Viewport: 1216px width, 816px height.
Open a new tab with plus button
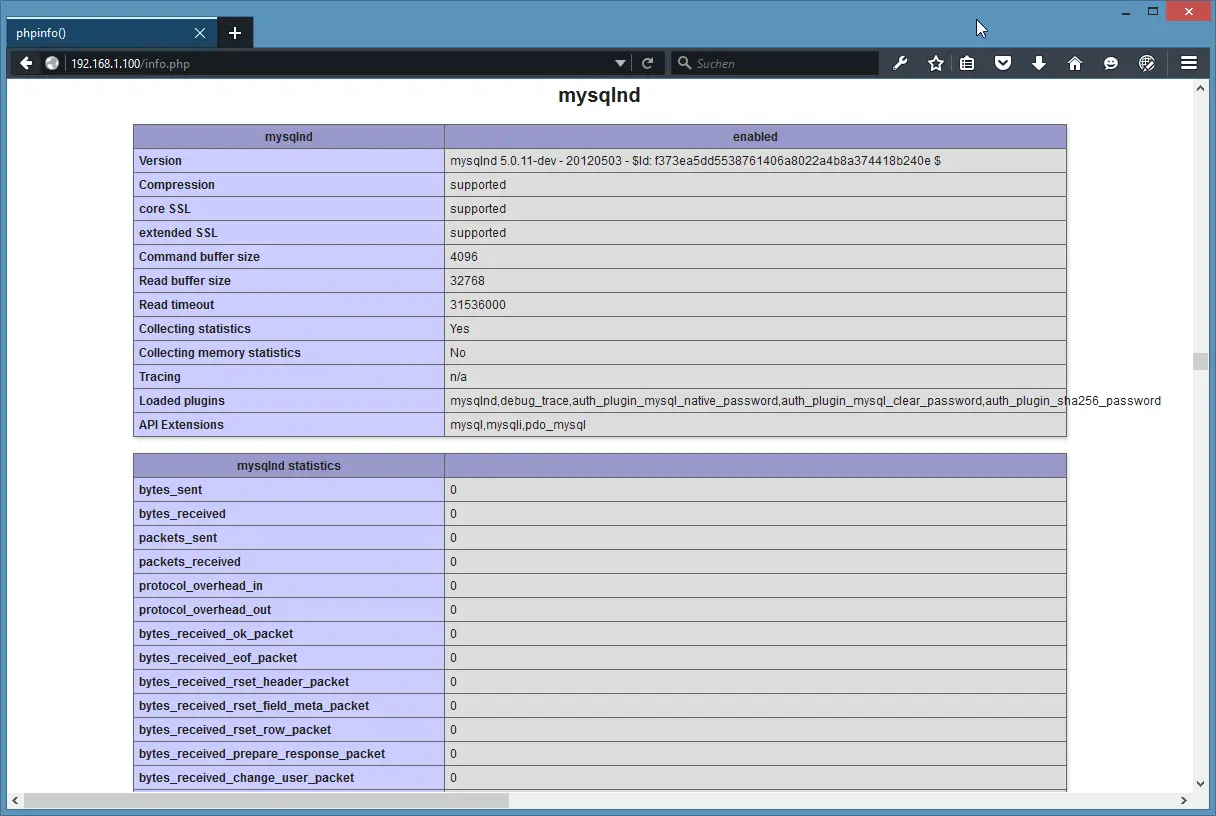(x=235, y=33)
